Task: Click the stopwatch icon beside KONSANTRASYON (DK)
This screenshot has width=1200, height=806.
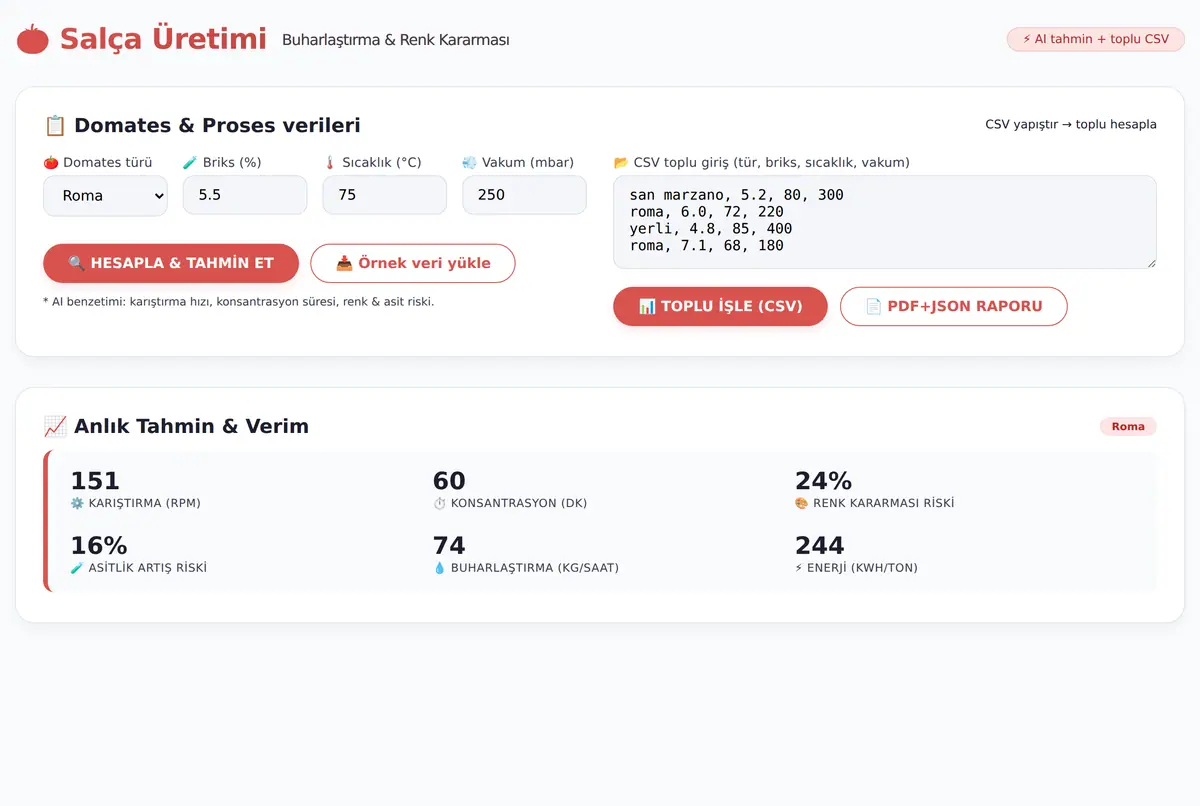Action: (439, 503)
